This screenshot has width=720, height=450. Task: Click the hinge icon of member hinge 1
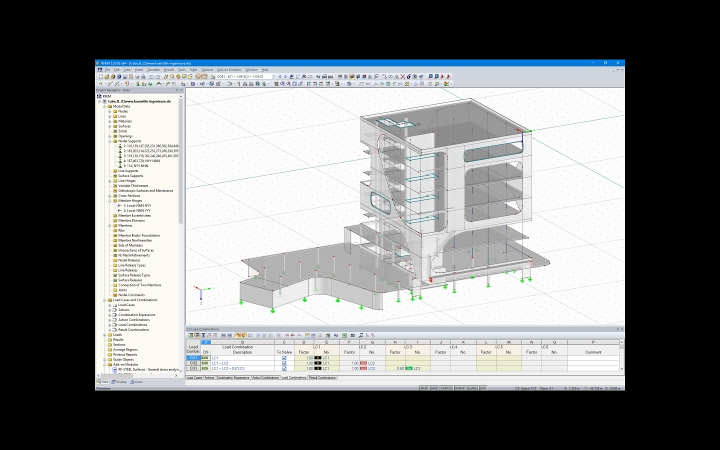(x=120, y=206)
